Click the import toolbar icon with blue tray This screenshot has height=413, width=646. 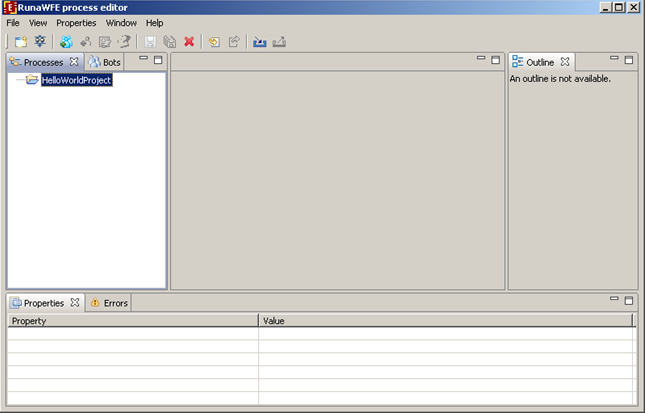(260, 42)
